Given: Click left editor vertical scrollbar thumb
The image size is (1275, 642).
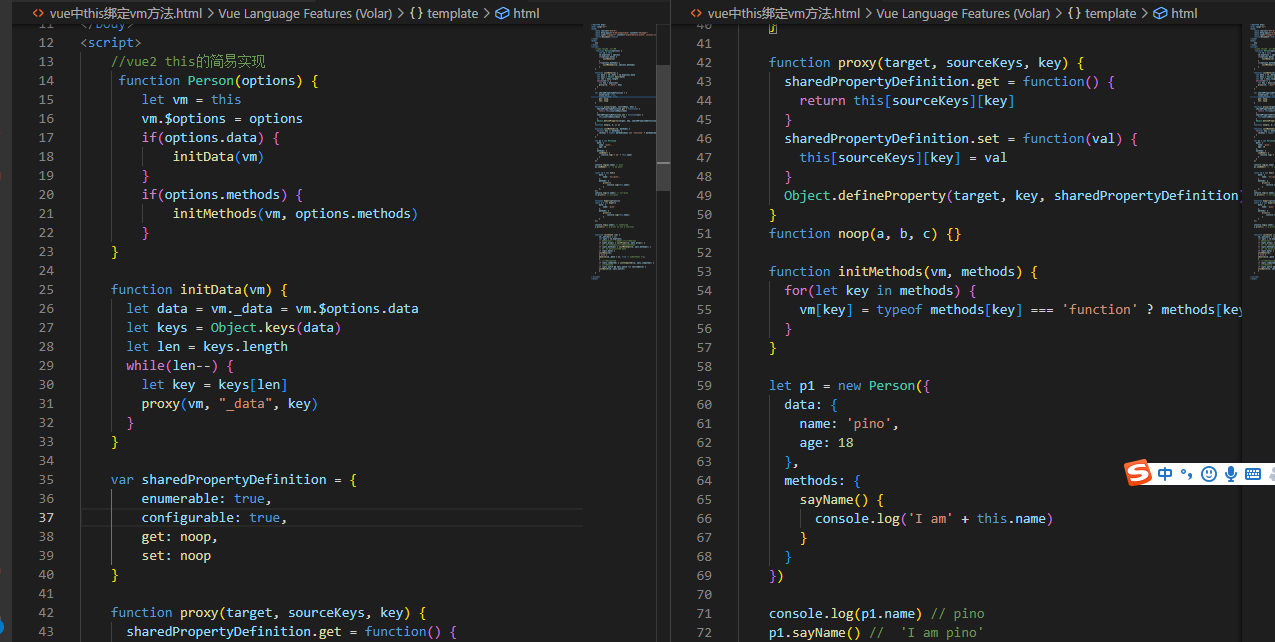Looking at the screenshot, I should (662, 127).
